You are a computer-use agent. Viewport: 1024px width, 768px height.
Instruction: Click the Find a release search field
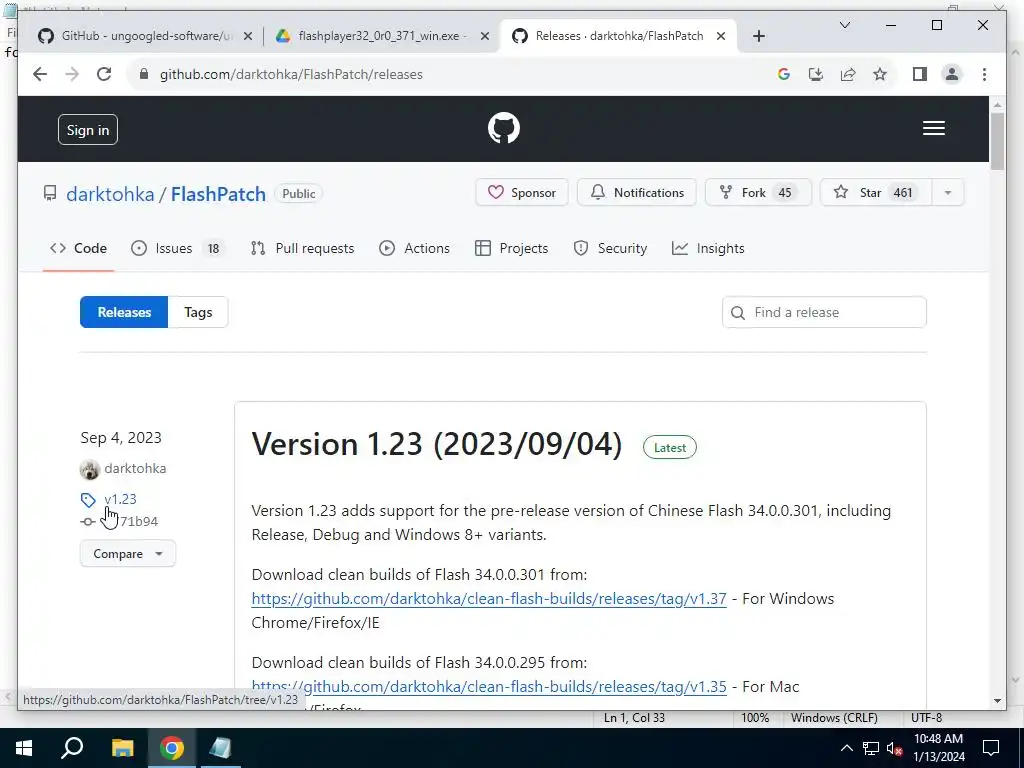coord(824,312)
